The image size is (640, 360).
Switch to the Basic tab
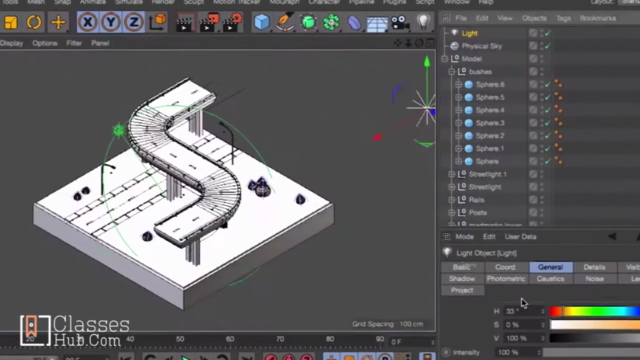pyautogui.click(x=462, y=267)
